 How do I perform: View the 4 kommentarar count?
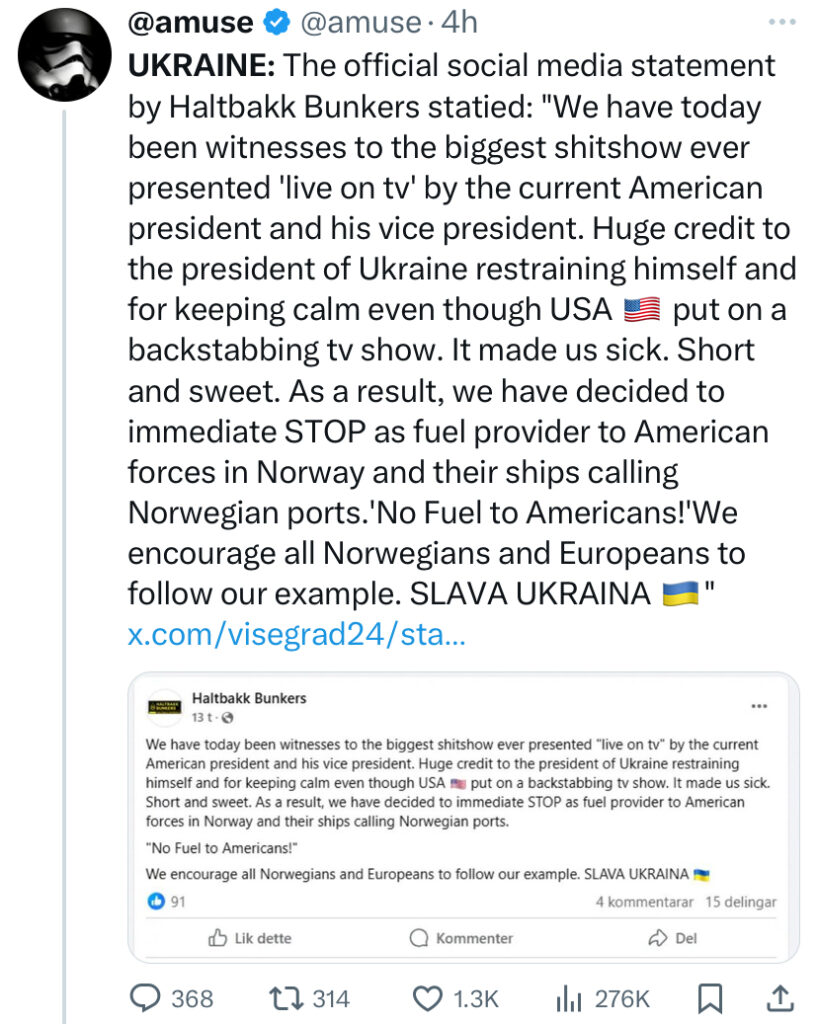click(644, 901)
